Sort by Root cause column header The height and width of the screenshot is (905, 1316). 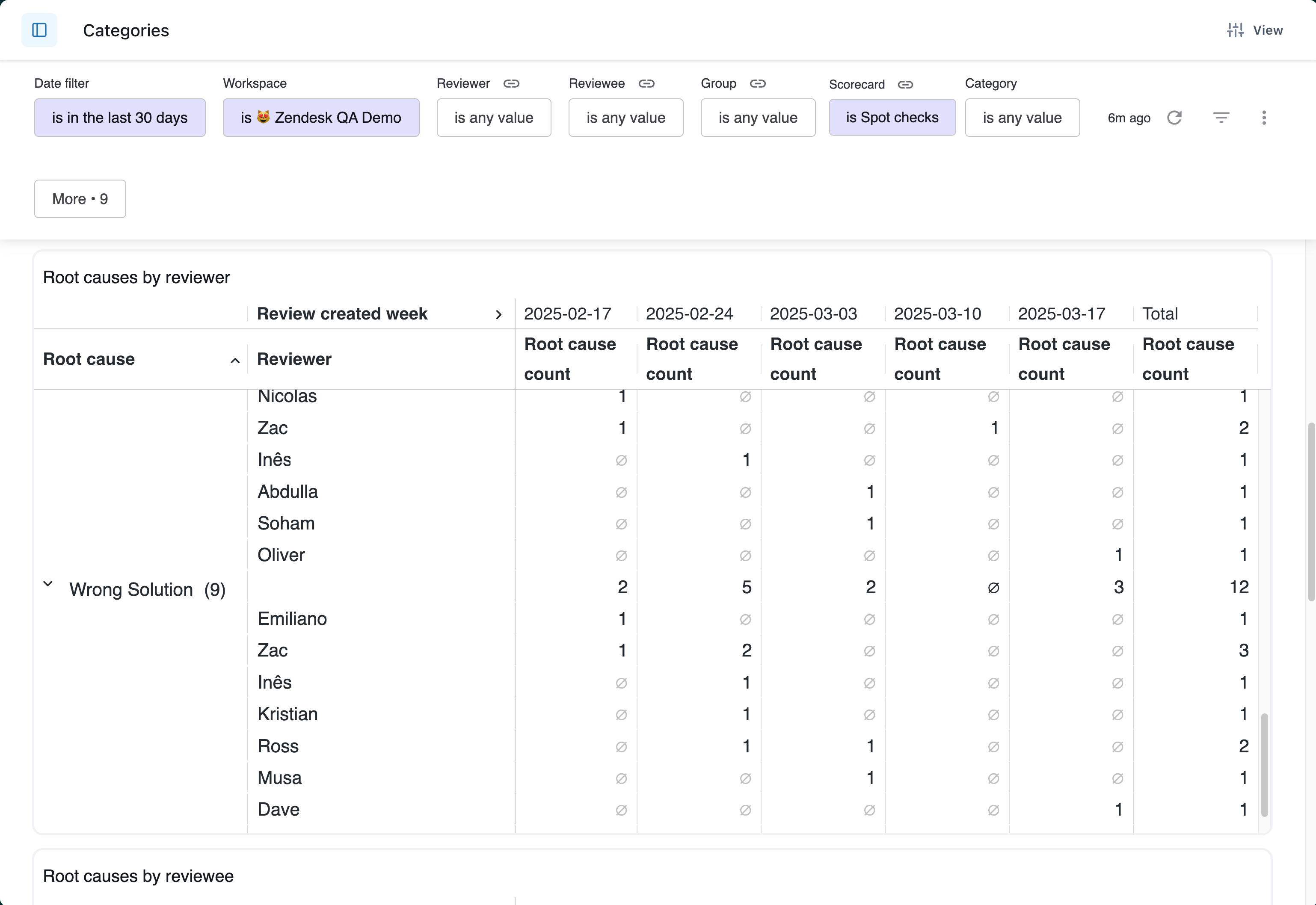click(x=89, y=359)
